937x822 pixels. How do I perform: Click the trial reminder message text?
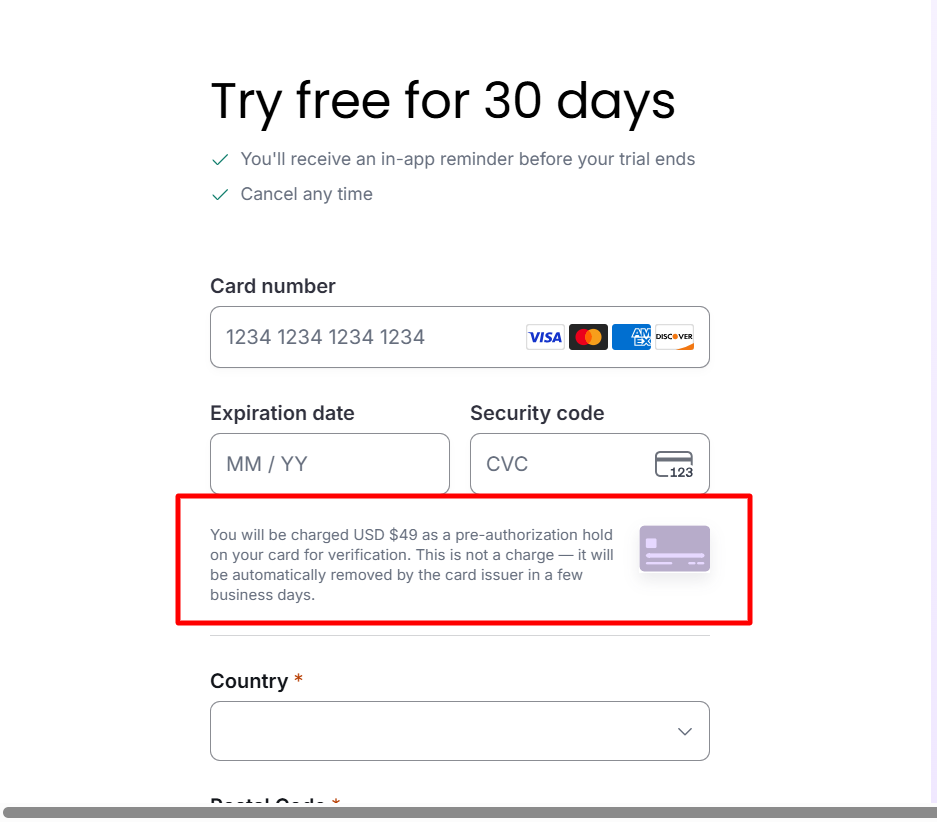point(467,158)
